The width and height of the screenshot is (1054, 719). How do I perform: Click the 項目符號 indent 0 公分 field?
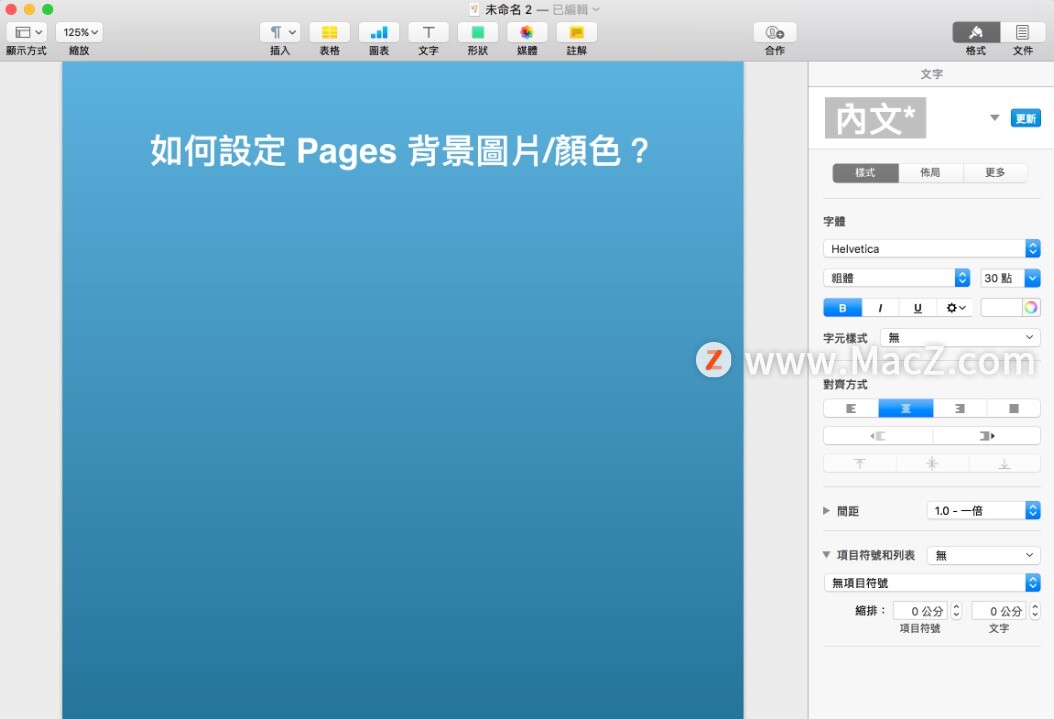pos(920,611)
